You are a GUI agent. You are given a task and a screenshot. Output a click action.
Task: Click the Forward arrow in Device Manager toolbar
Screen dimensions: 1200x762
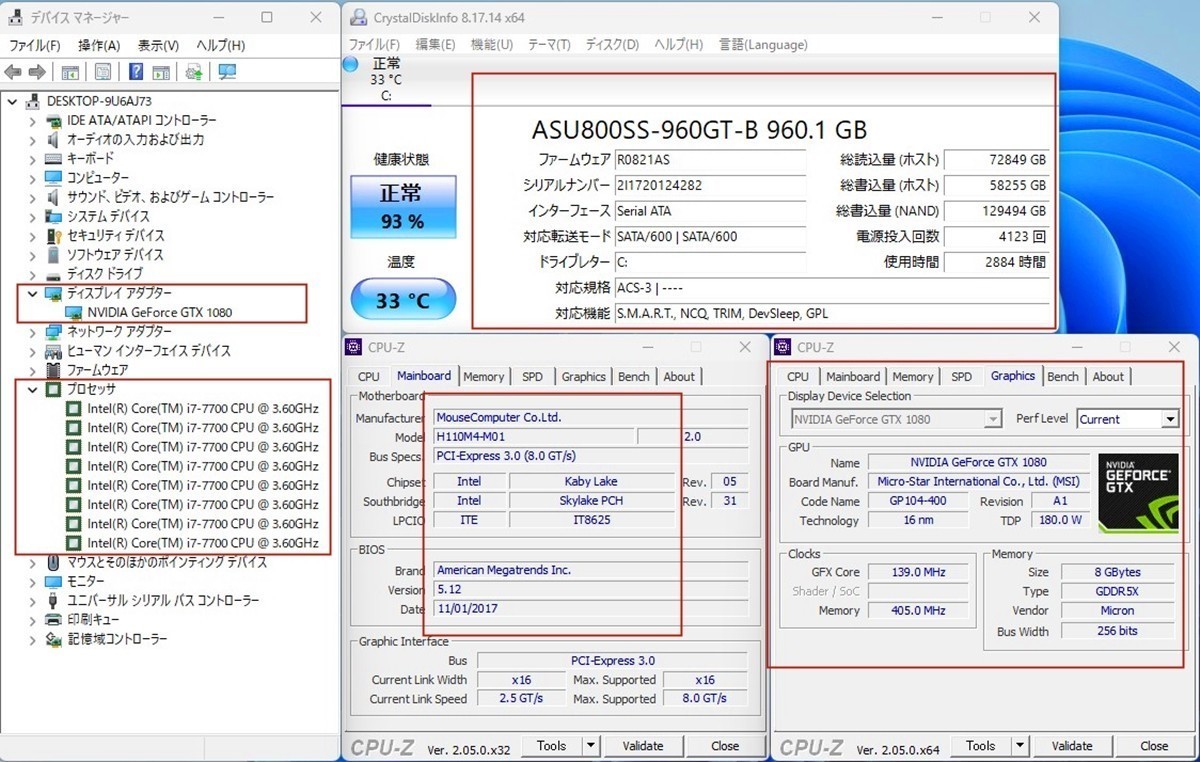point(37,72)
